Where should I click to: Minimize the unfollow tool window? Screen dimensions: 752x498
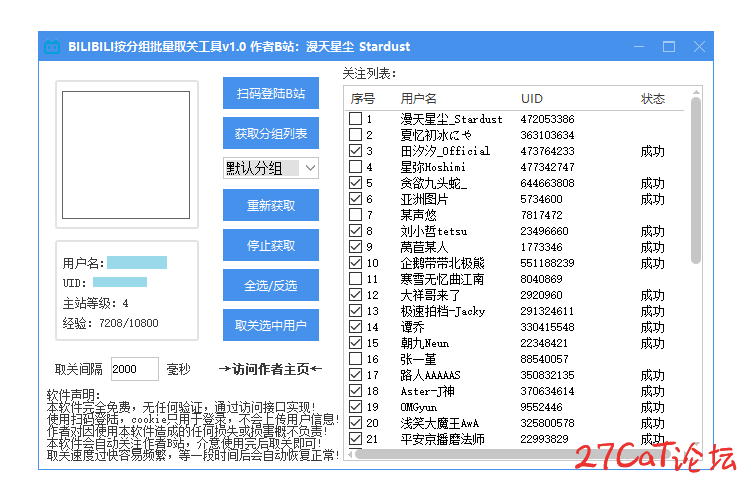639,47
